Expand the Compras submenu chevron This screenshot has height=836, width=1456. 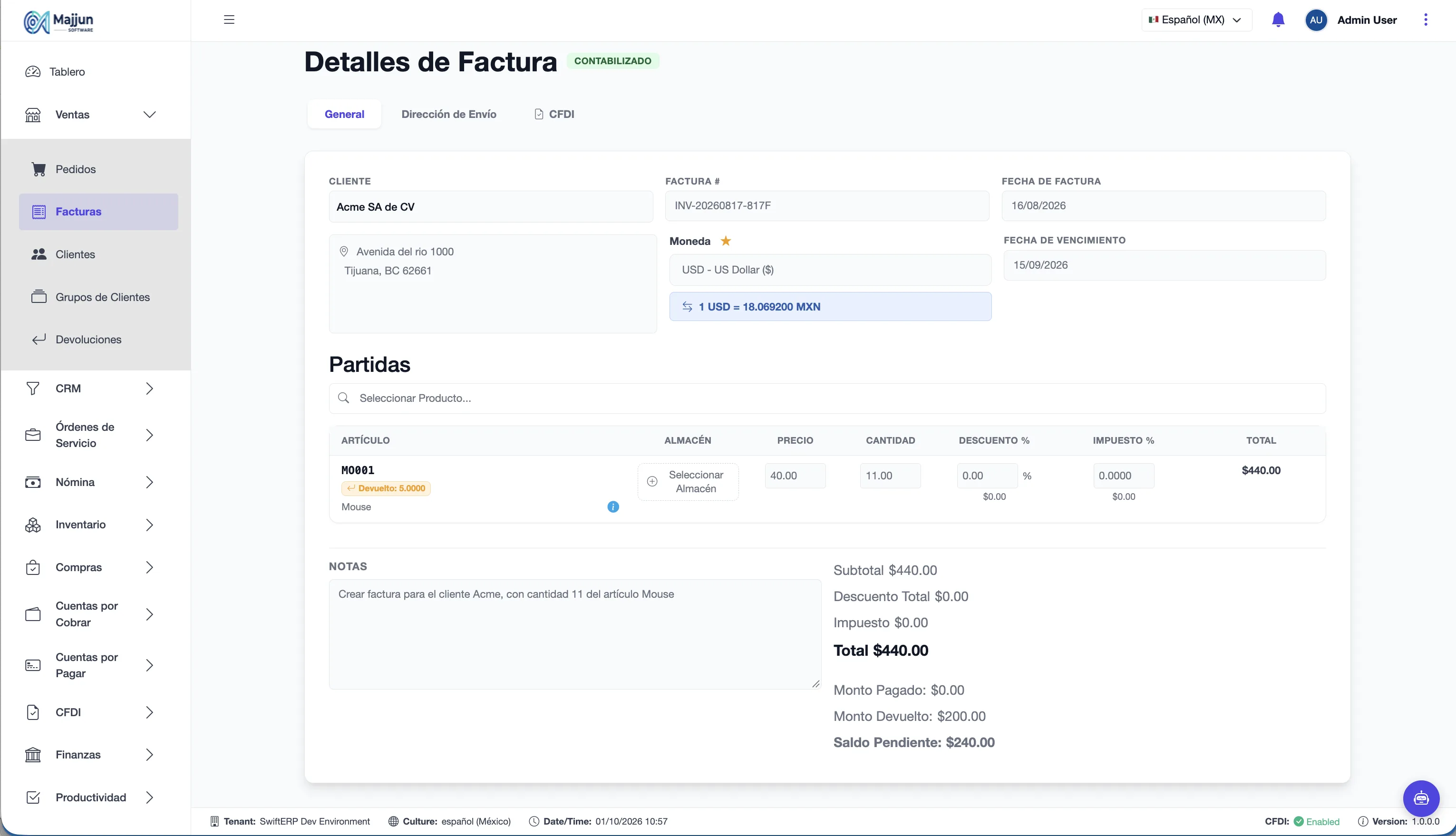[149, 567]
